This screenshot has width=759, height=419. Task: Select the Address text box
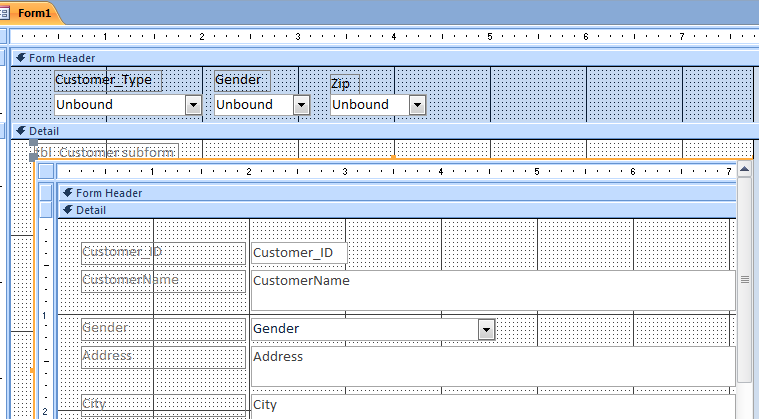[493, 366]
